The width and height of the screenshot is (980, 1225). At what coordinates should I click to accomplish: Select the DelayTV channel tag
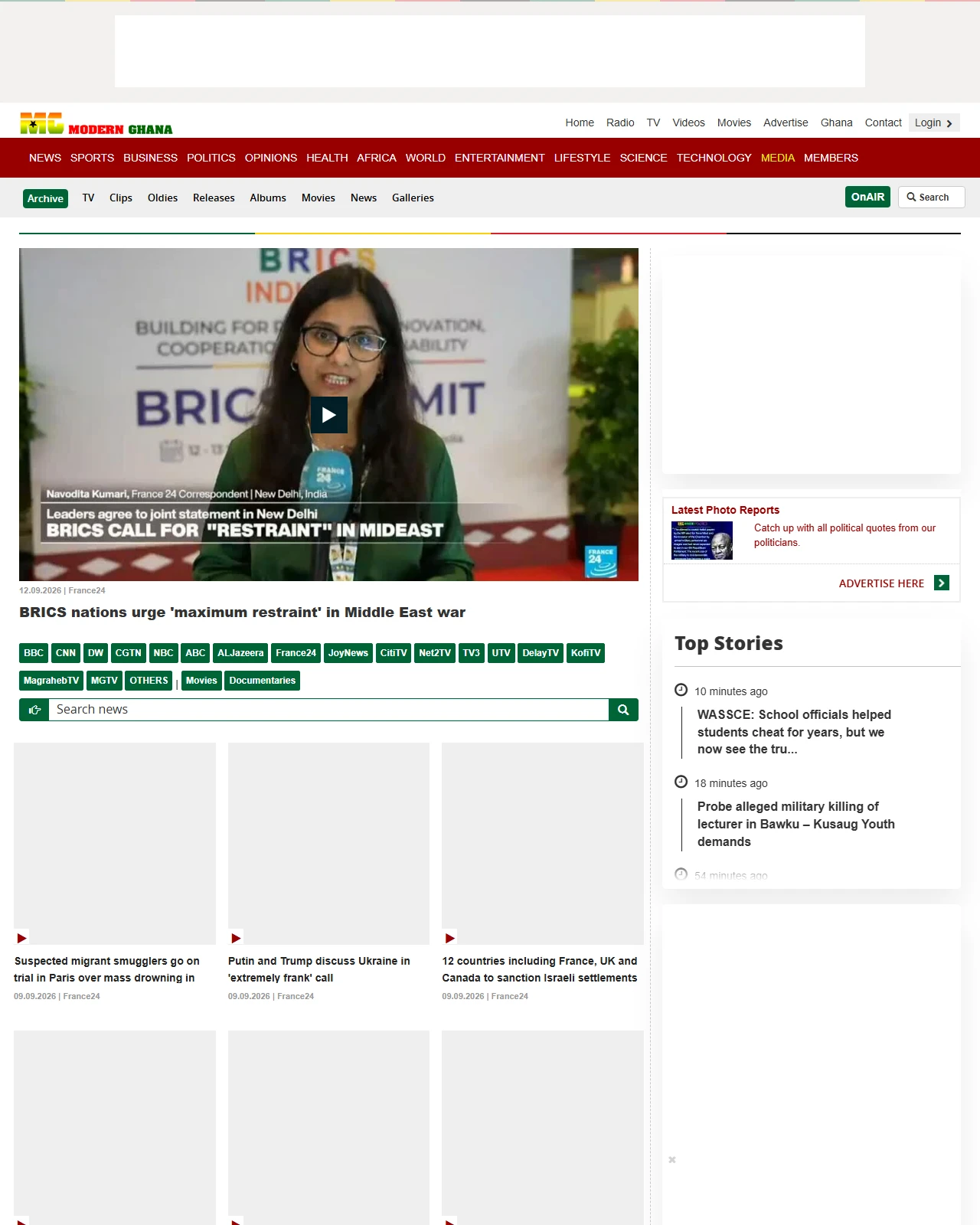pyautogui.click(x=541, y=653)
